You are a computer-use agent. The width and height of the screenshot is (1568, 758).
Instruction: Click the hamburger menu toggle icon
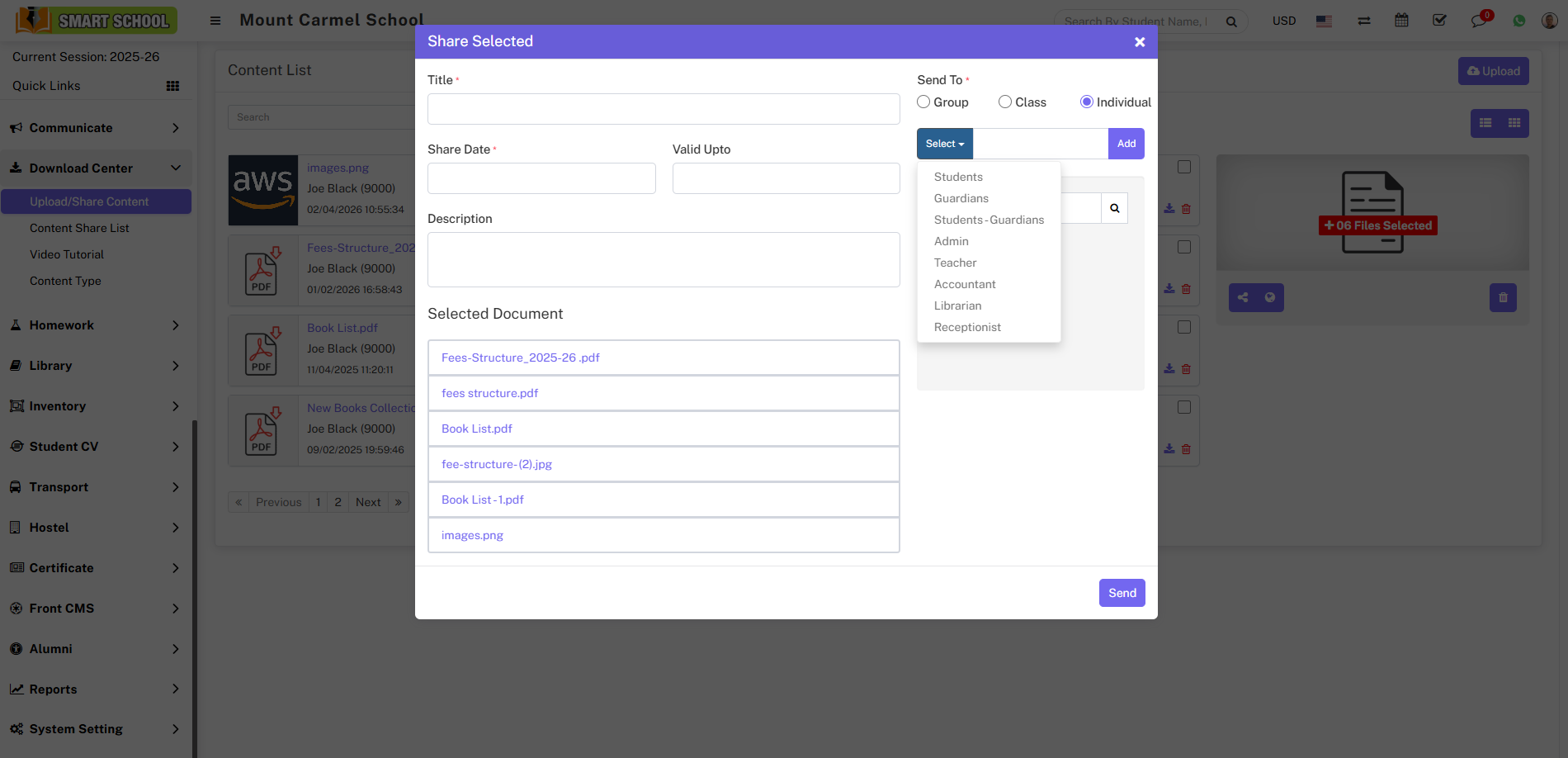215,21
